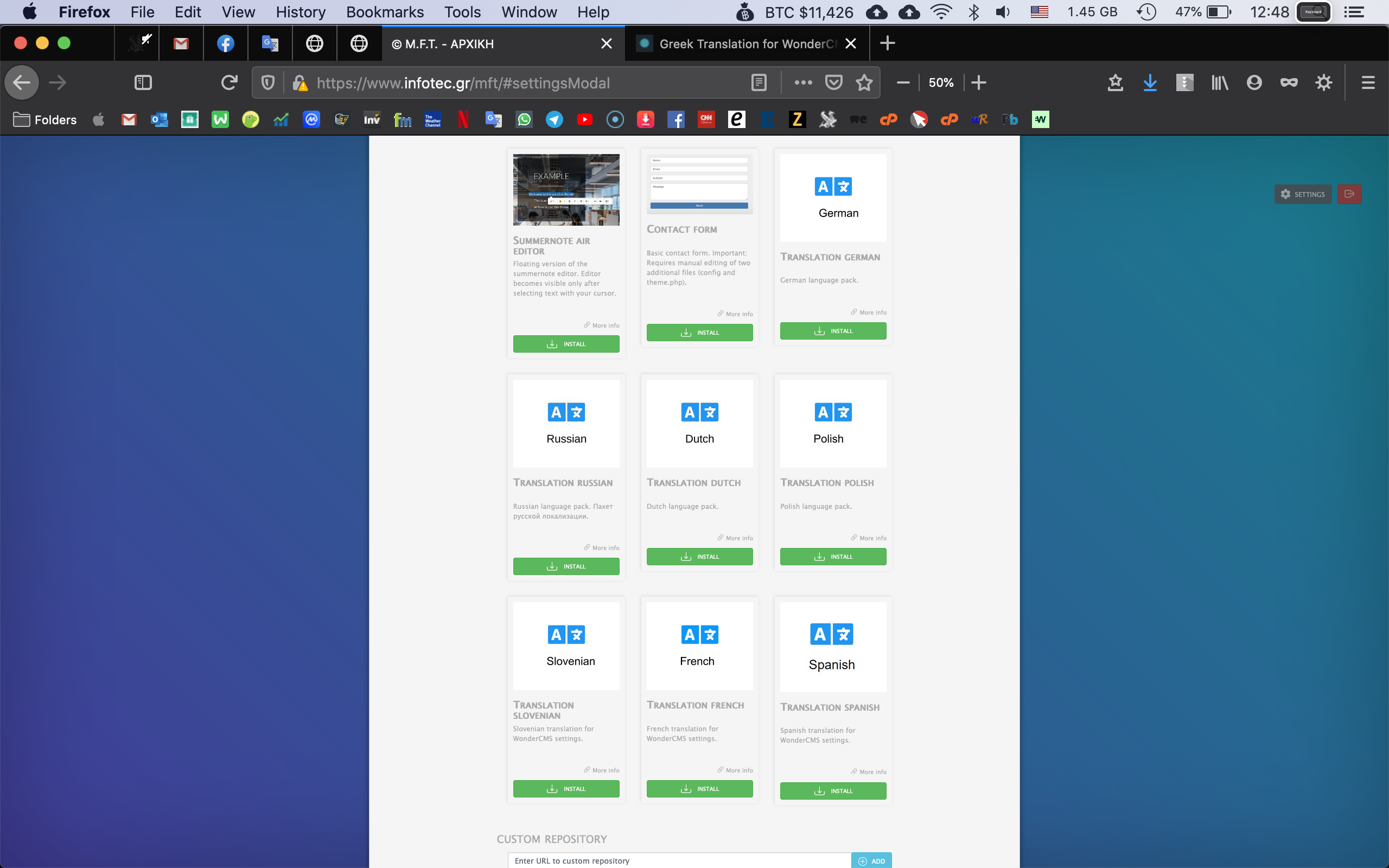
Task: Open the Firefox Account profile icon
Action: coord(1253,82)
